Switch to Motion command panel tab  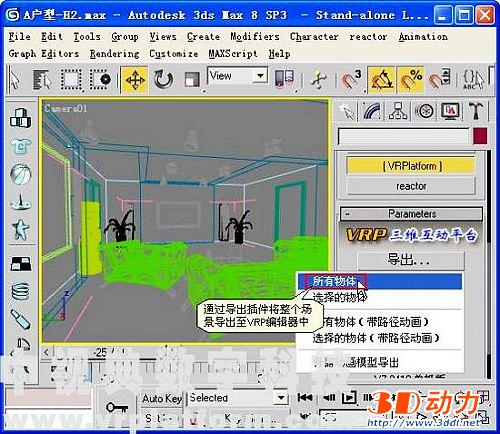(425, 111)
